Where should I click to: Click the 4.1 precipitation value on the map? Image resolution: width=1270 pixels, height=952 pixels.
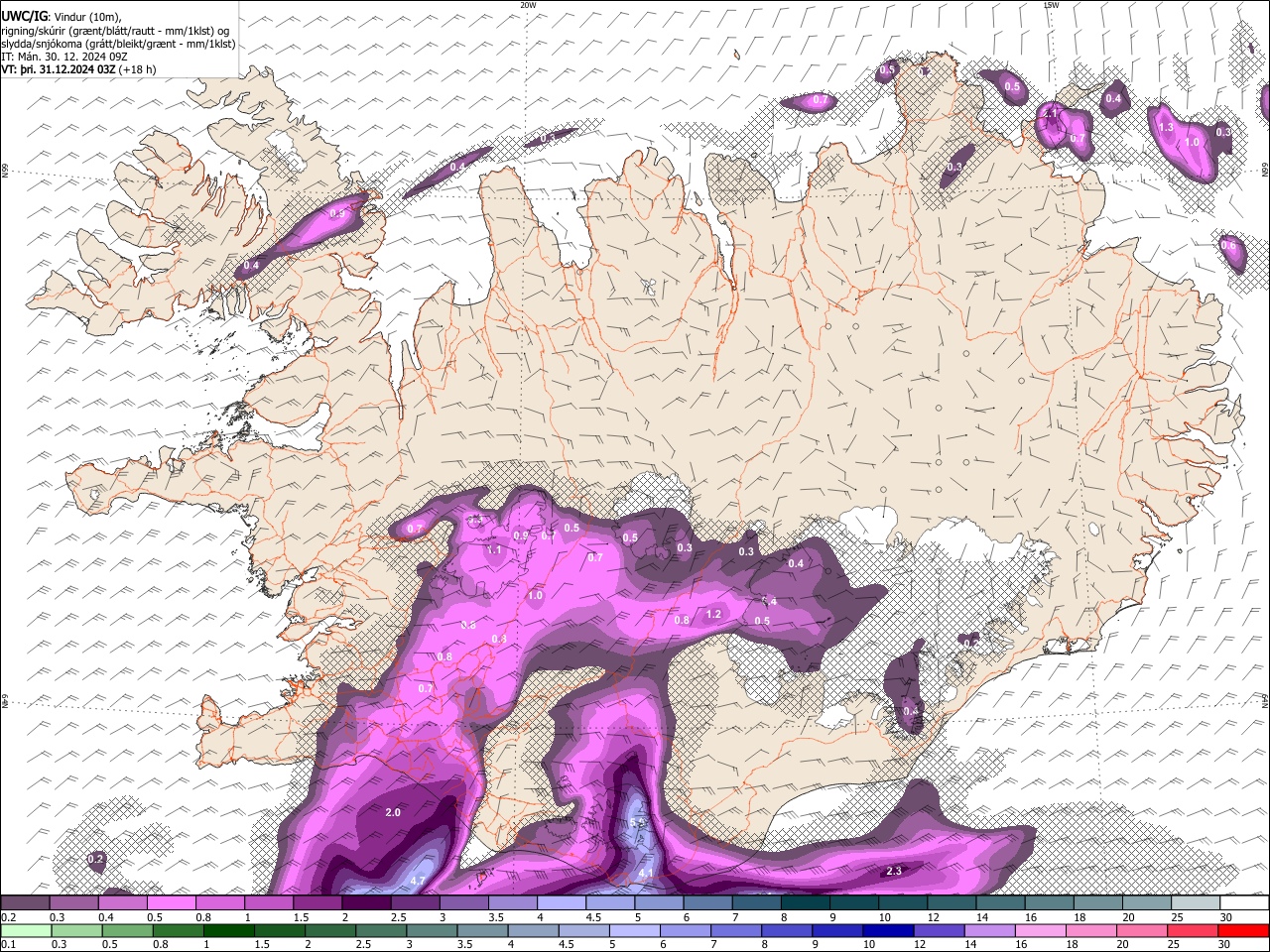coord(646,873)
